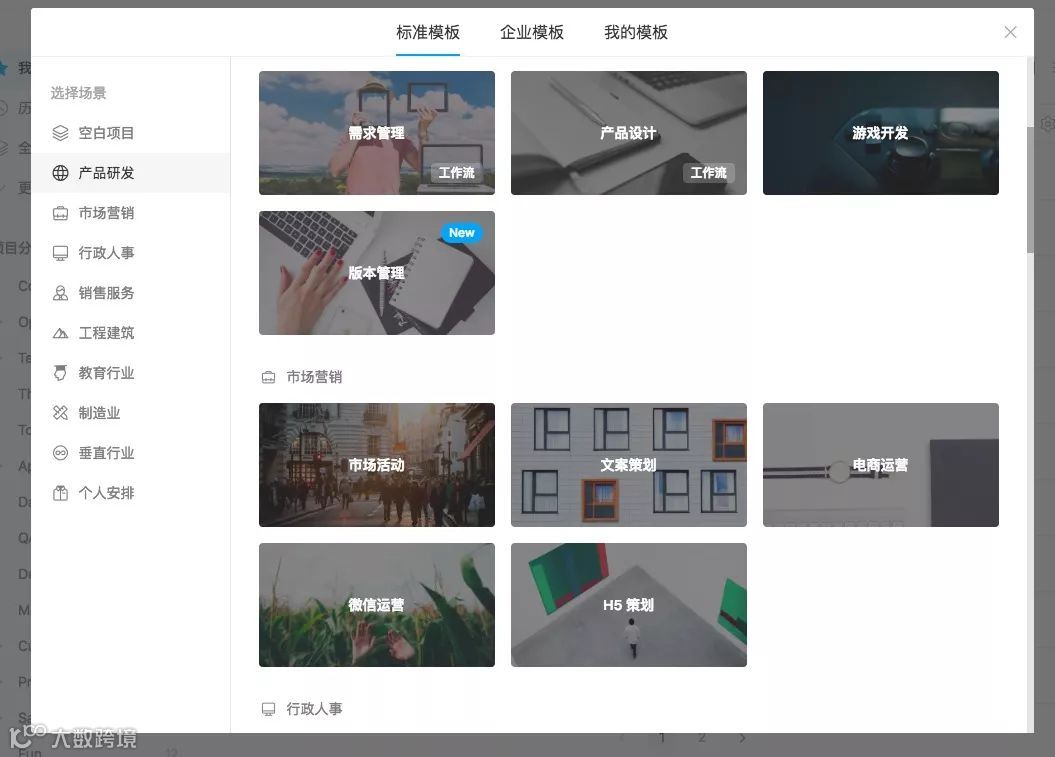The height and width of the screenshot is (757, 1055).
Task: Open the H5 策划 template
Action: tap(628, 604)
